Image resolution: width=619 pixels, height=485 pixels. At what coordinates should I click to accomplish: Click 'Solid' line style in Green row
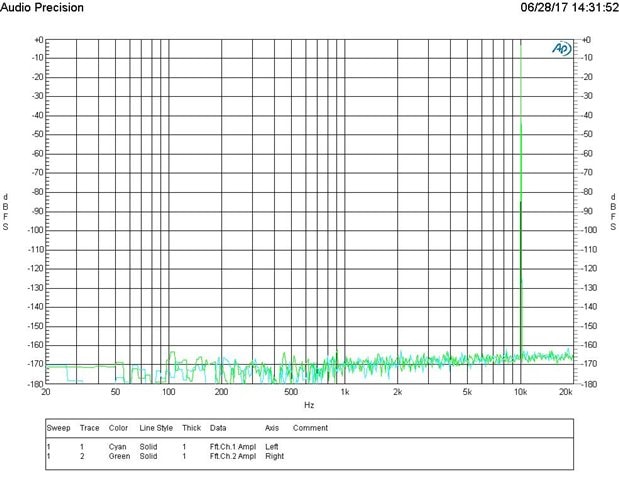tap(148, 456)
